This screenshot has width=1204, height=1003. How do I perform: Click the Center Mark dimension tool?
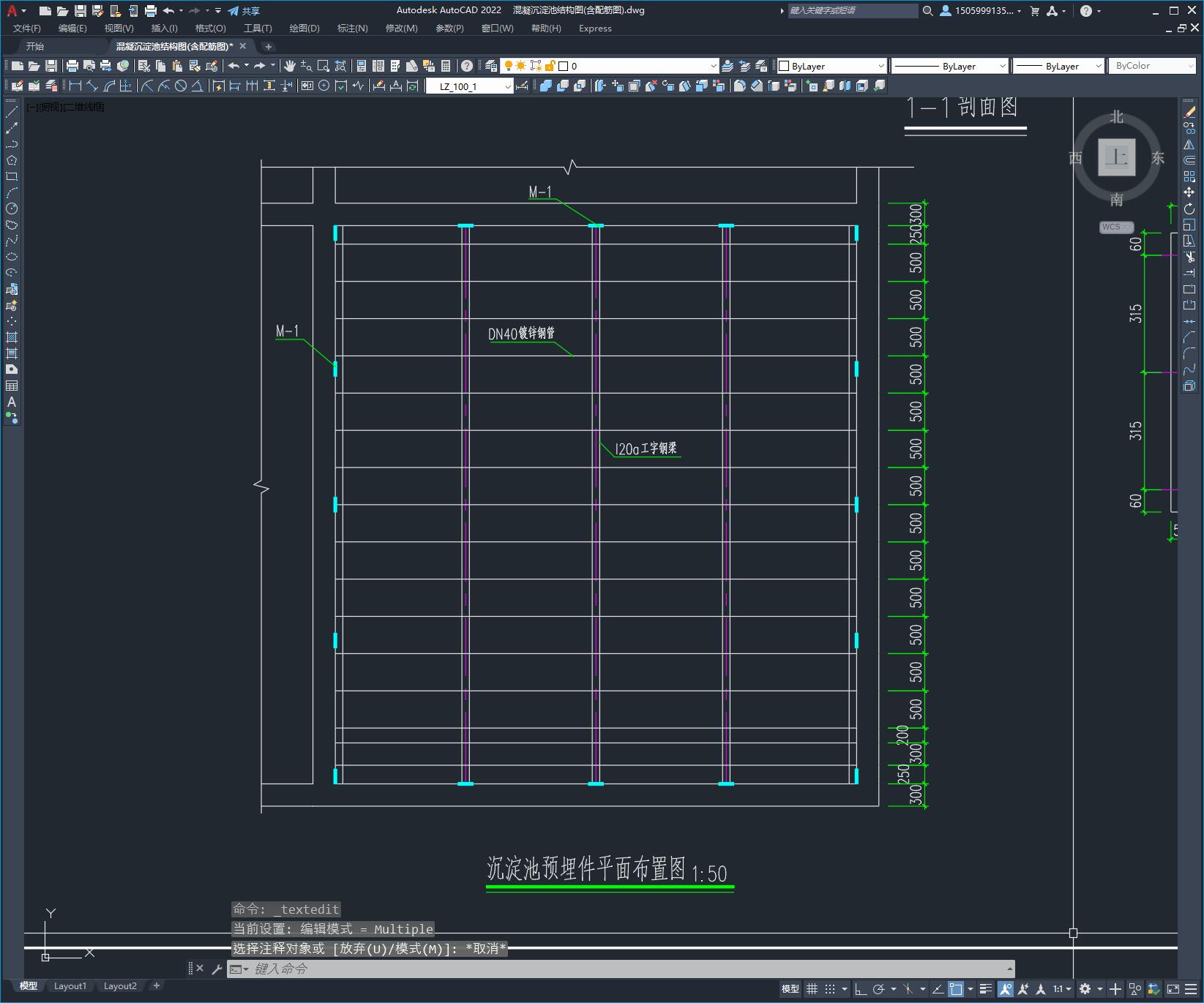point(324,86)
